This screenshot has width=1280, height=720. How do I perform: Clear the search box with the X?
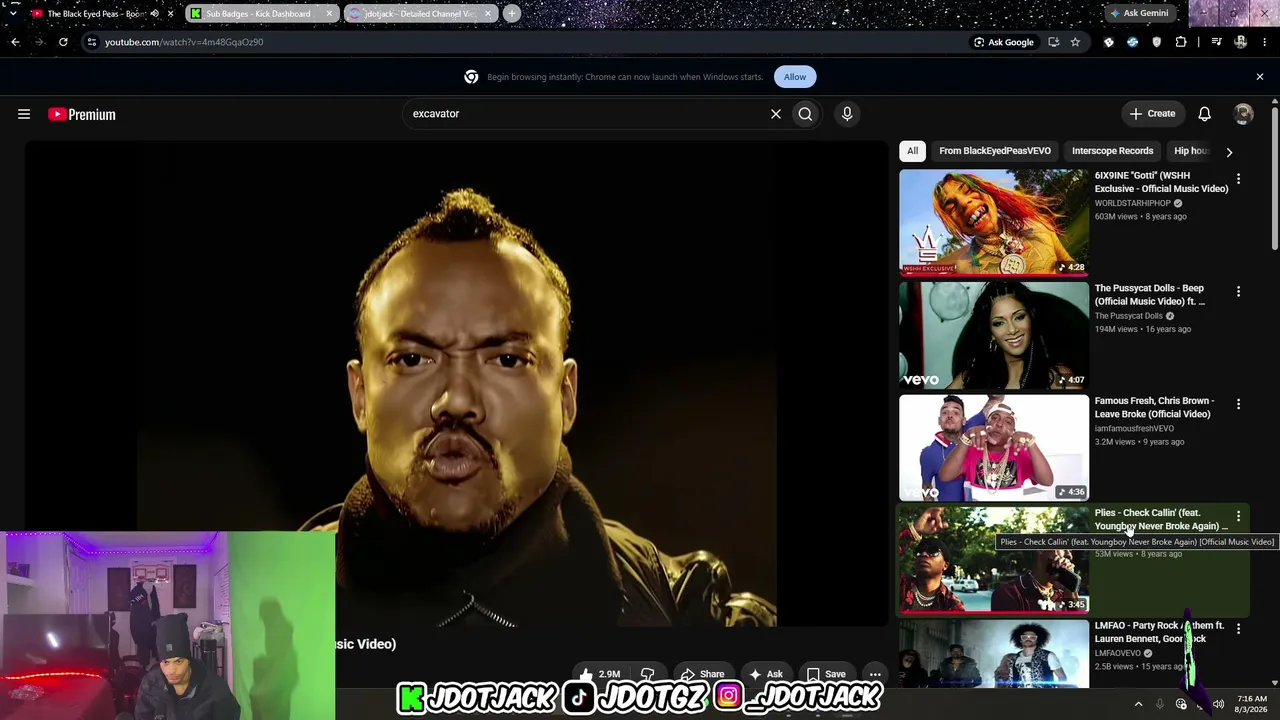click(775, 114)
